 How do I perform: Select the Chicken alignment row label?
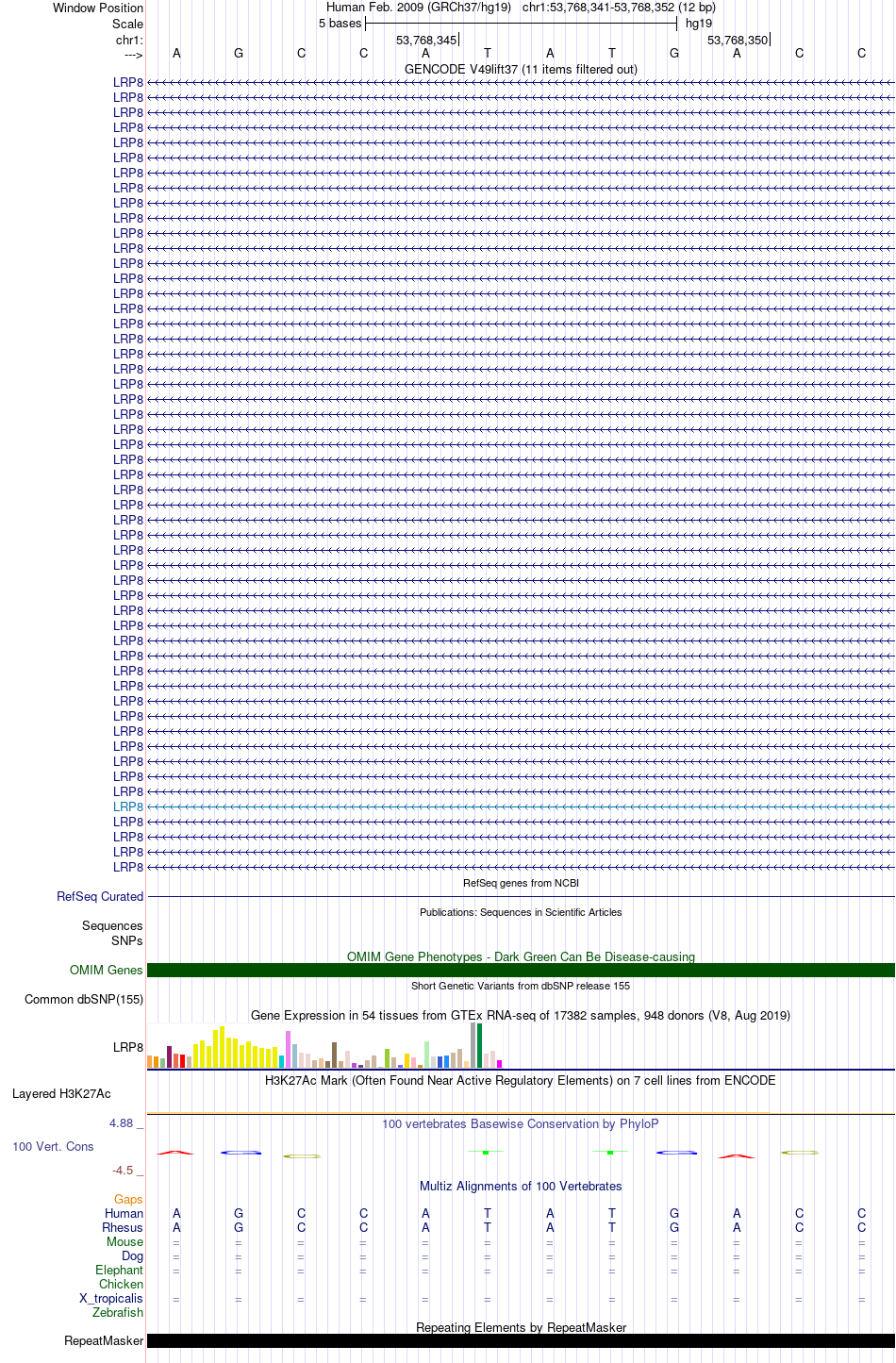[x=122, y=1285]
